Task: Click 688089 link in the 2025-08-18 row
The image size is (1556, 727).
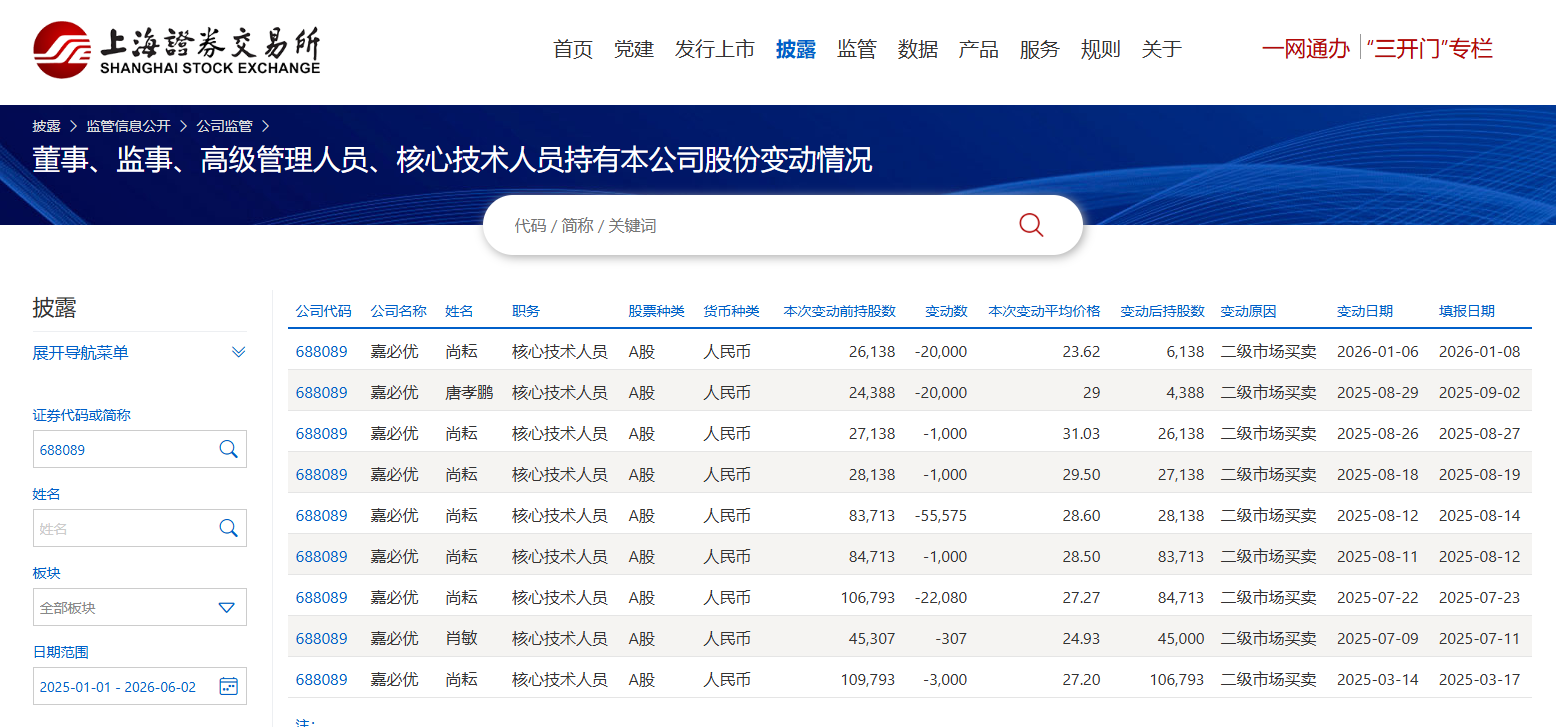Action: click(x=322, y=474)
